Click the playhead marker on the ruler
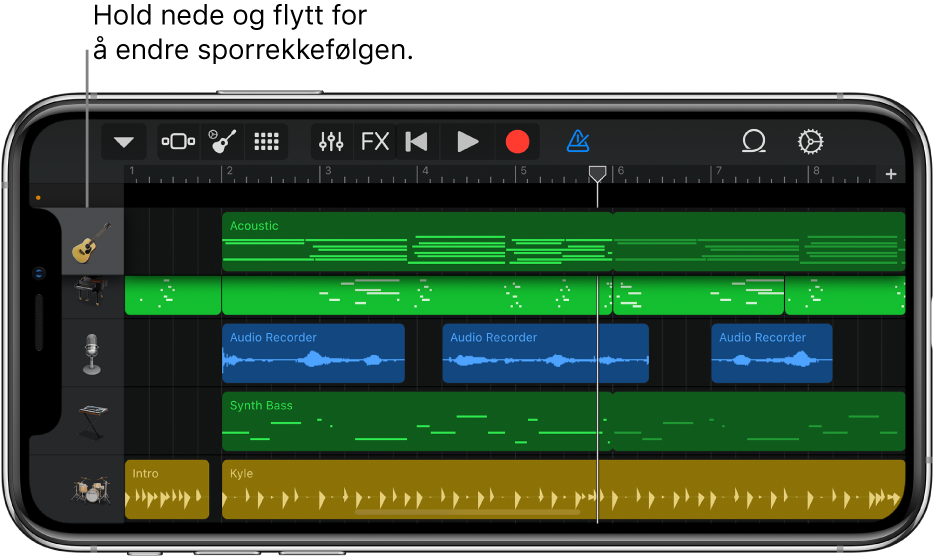 click(598, 174)
